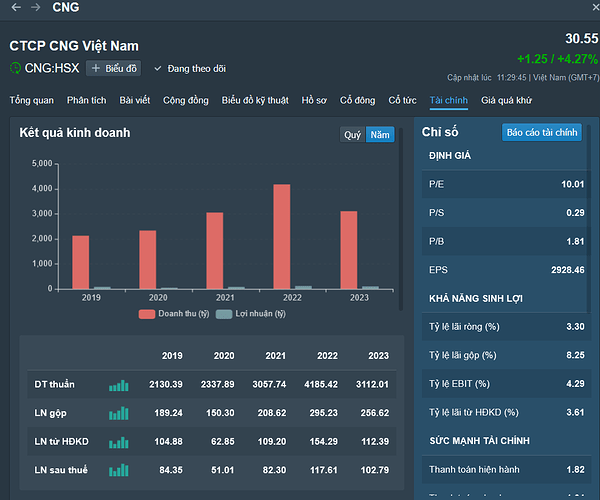This screenshot has width=600, height=500.
Task: Click the DT thuần 2022 value 4185.42
Action: click(321, 384)
